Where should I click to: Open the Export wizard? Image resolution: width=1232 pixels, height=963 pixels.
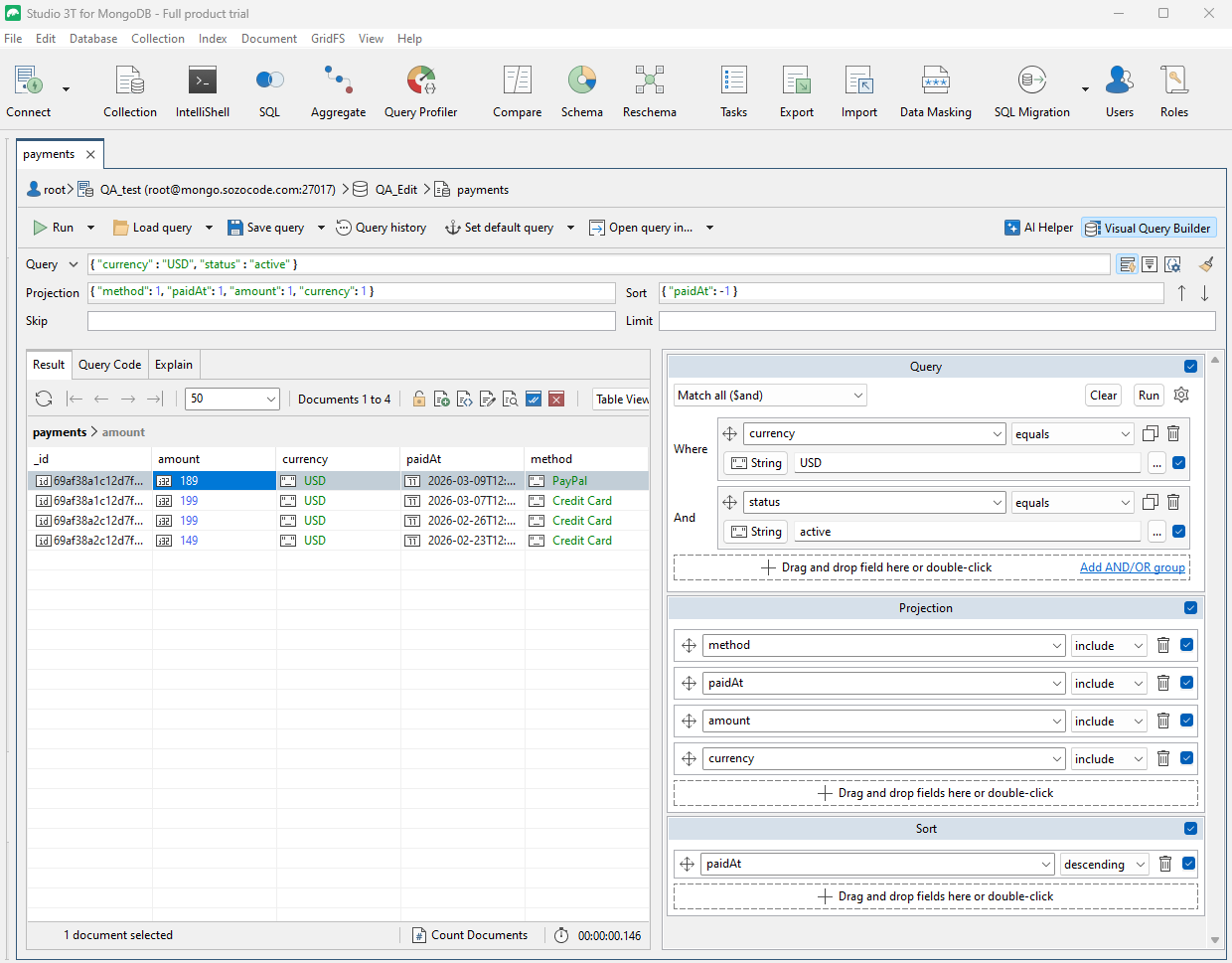[797, 91]
